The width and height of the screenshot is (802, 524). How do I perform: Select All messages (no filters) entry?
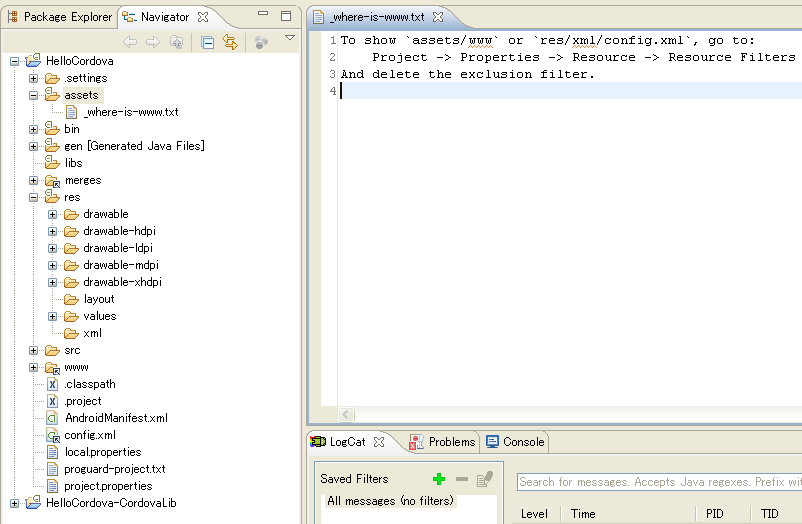pyautogui.click(x=390, y=501)
